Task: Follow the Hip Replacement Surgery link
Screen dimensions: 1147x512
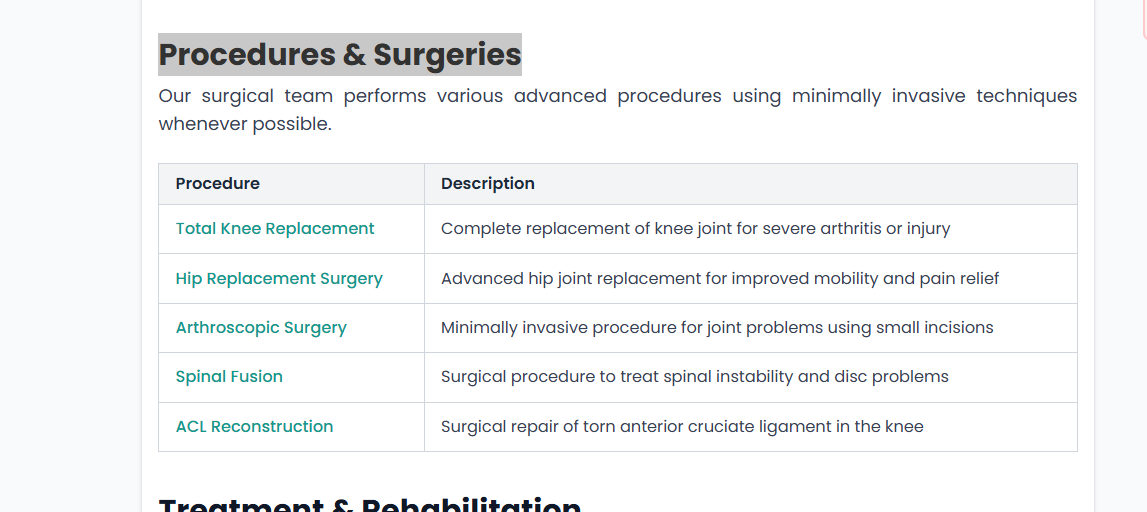Action: 279,279
